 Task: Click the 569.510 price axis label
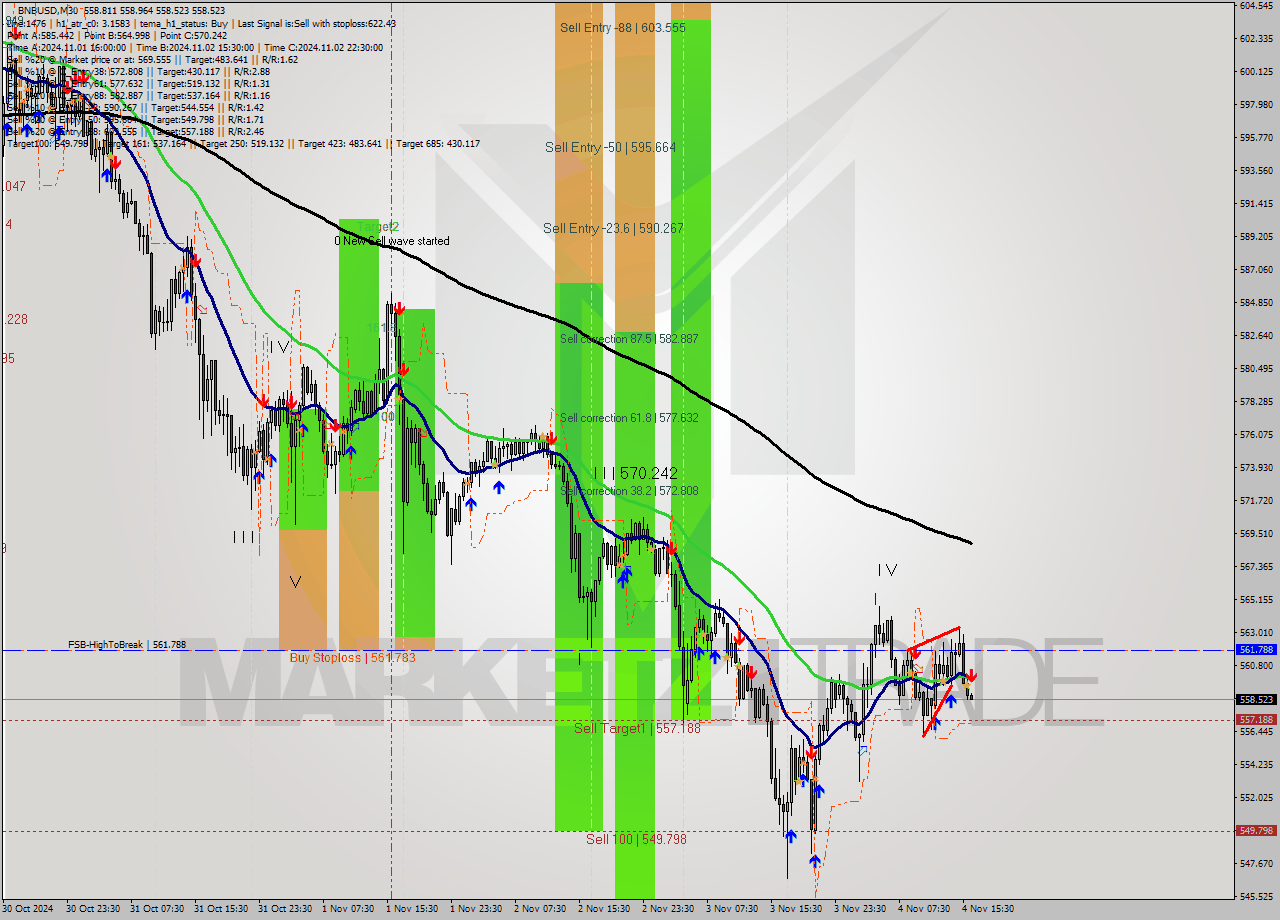(x=1256, y=534)
